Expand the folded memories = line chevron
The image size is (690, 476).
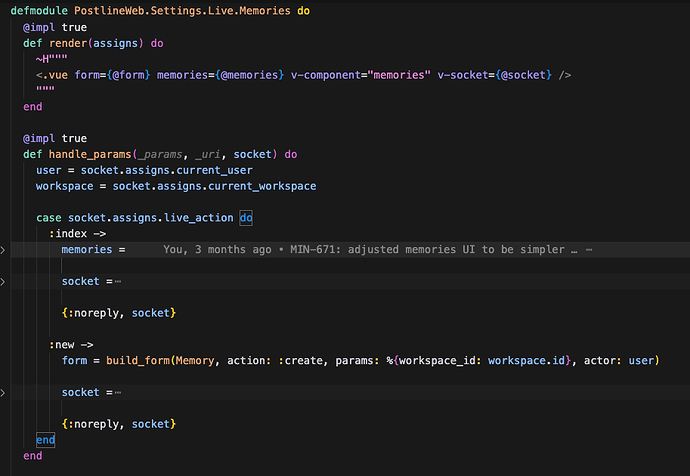pos(3,250)
